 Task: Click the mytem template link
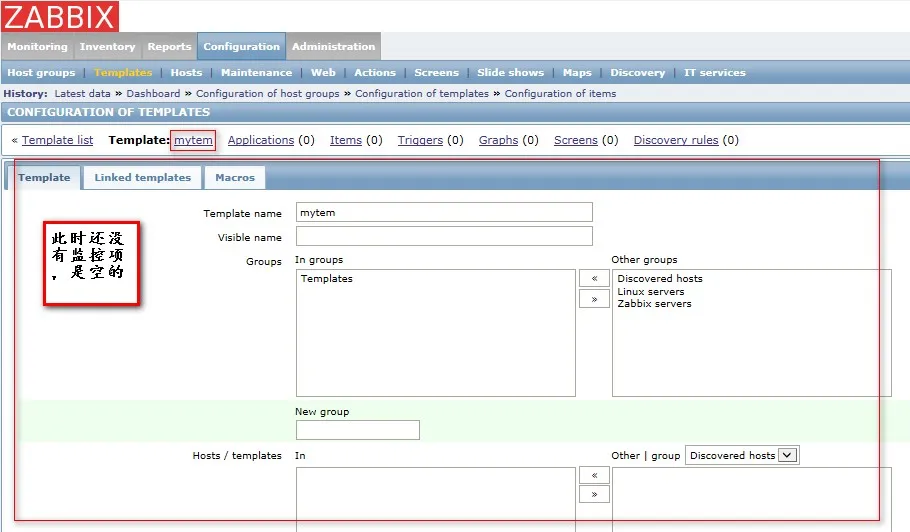193,140
